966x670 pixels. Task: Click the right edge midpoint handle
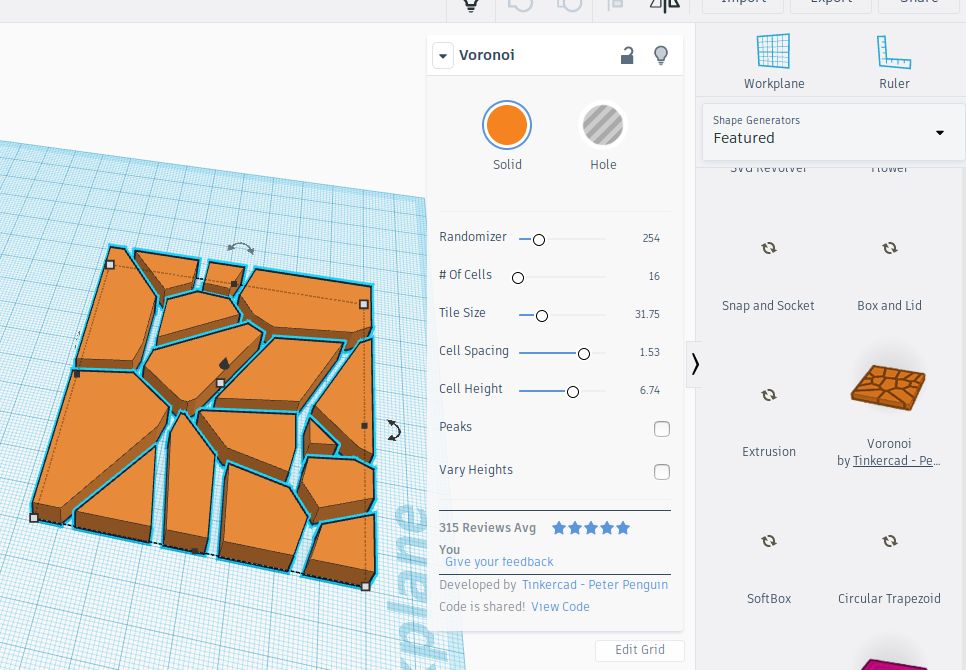[x=364, y=426]
